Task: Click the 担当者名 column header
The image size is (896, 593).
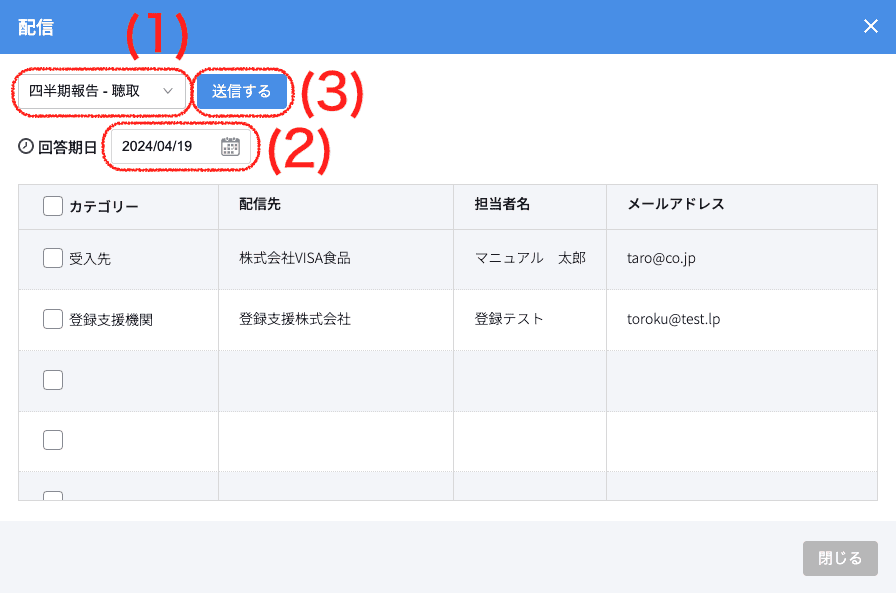Action: coord(502,205)
